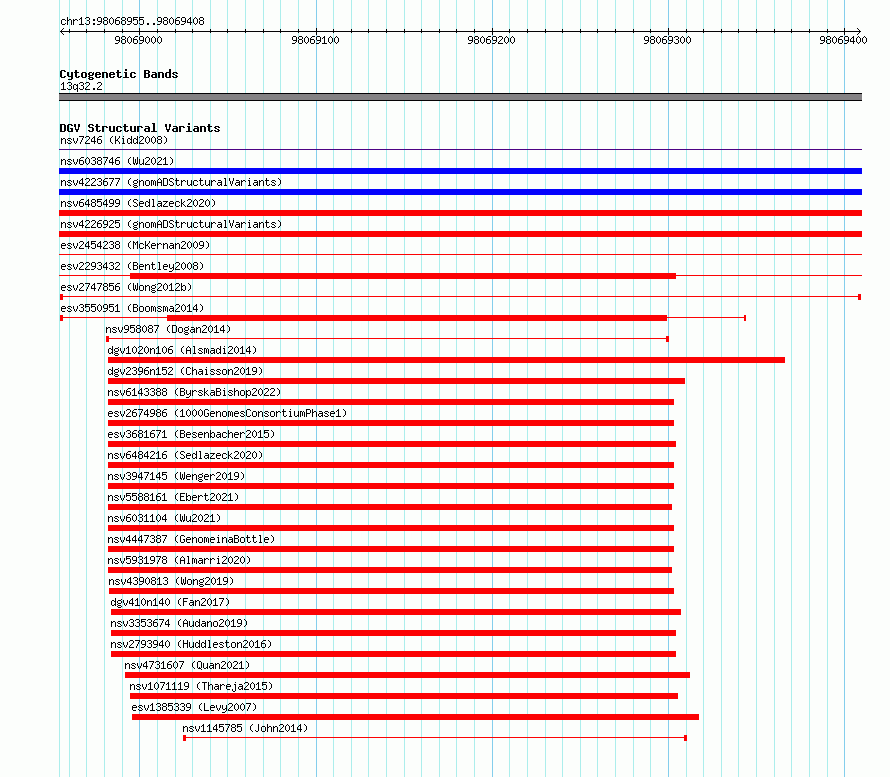Select the esv3550951 (Boomsma2014) label
The height and width of the screenshot is (777, 890).
point(132,308)
